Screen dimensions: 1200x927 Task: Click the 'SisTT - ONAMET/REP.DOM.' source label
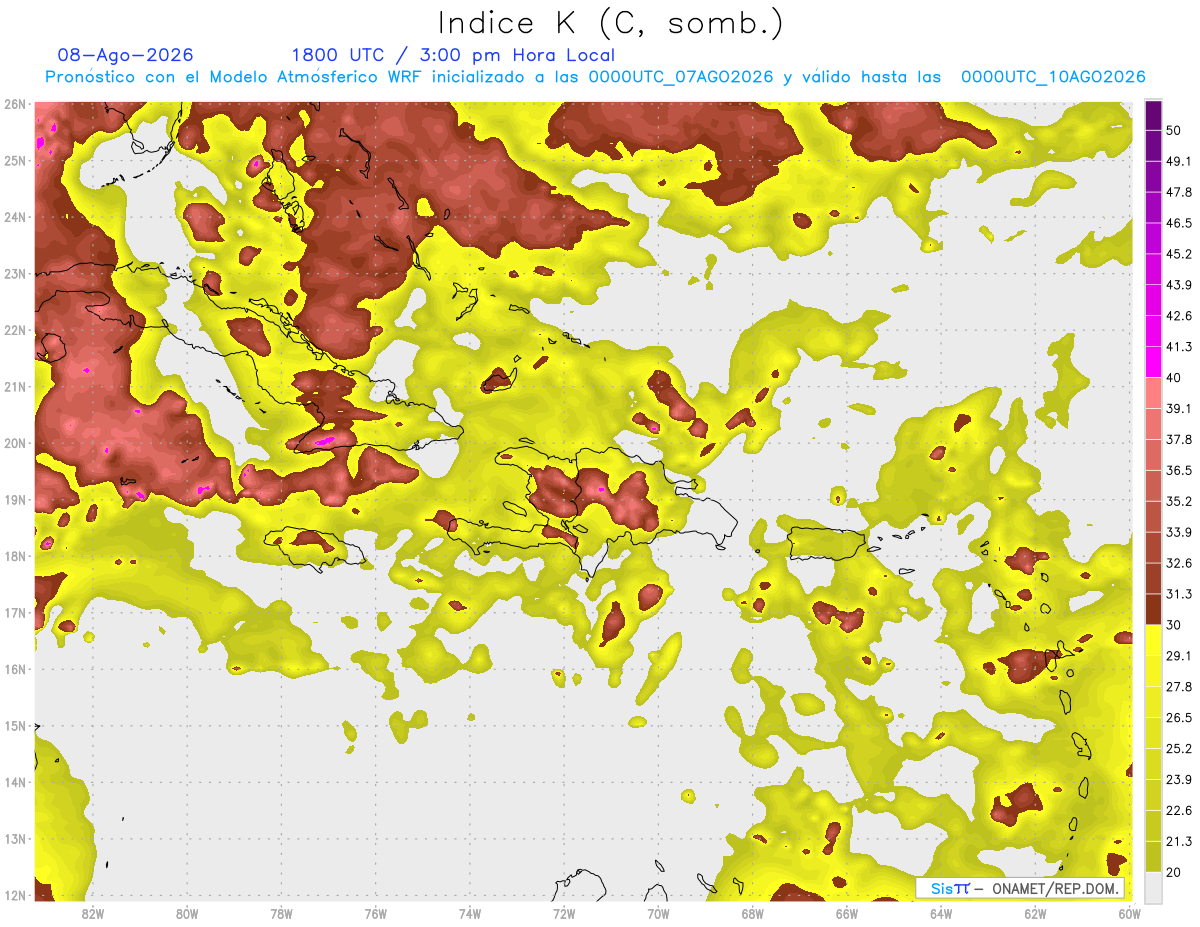point(1021,888)
